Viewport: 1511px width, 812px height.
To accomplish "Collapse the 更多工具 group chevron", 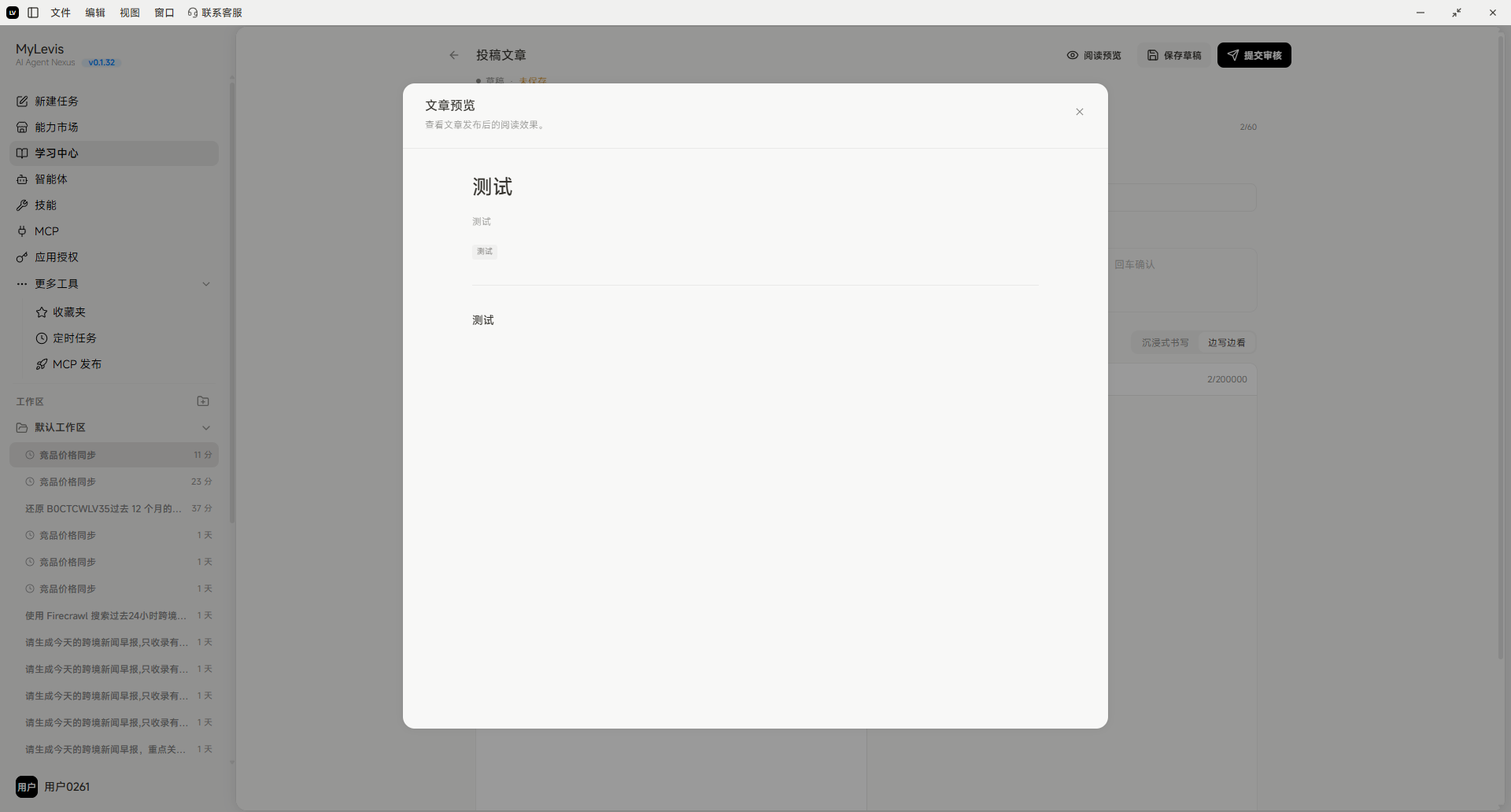I will pos(206,284).
